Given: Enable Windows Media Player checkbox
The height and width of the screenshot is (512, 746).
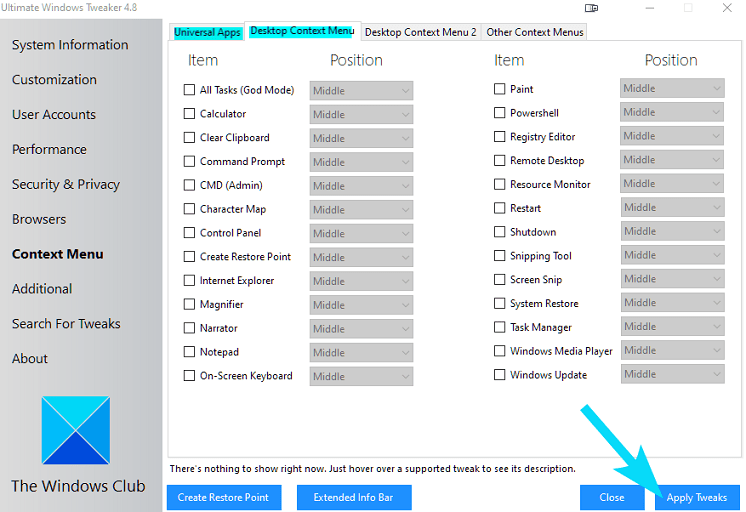Looking at the screenshot, I should (500, 351).
